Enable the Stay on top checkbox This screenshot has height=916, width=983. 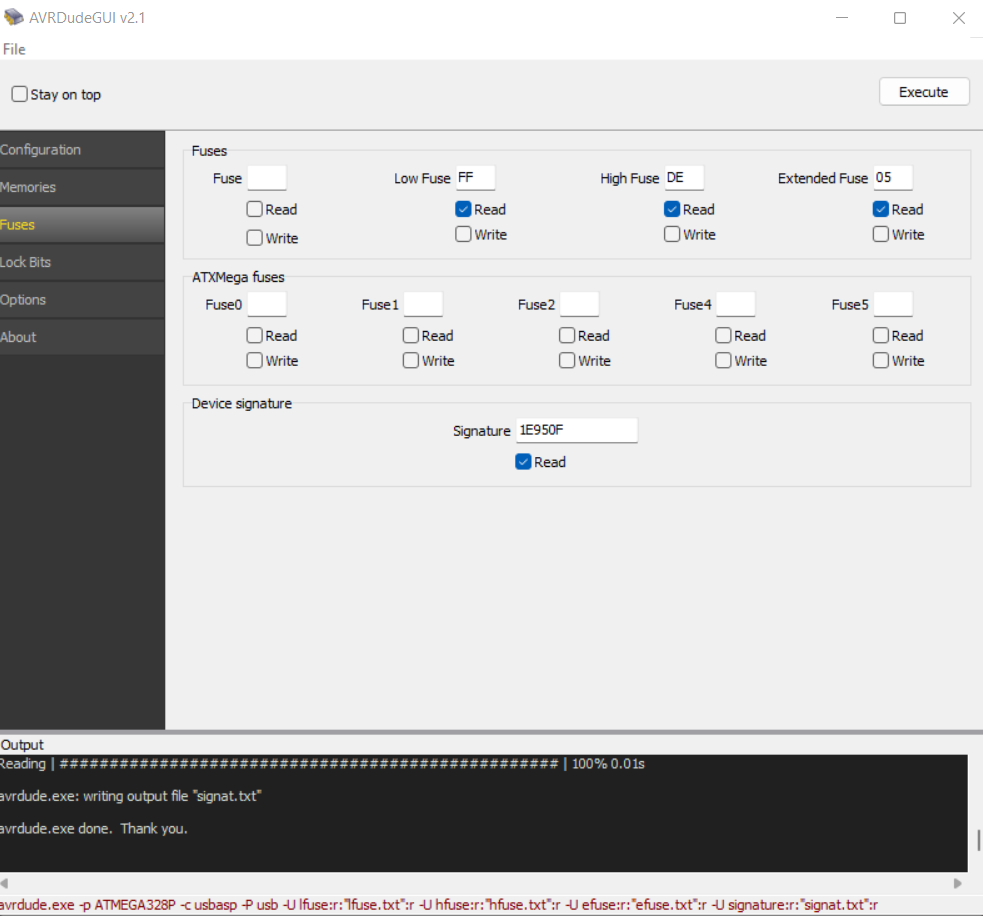(19, 94)
